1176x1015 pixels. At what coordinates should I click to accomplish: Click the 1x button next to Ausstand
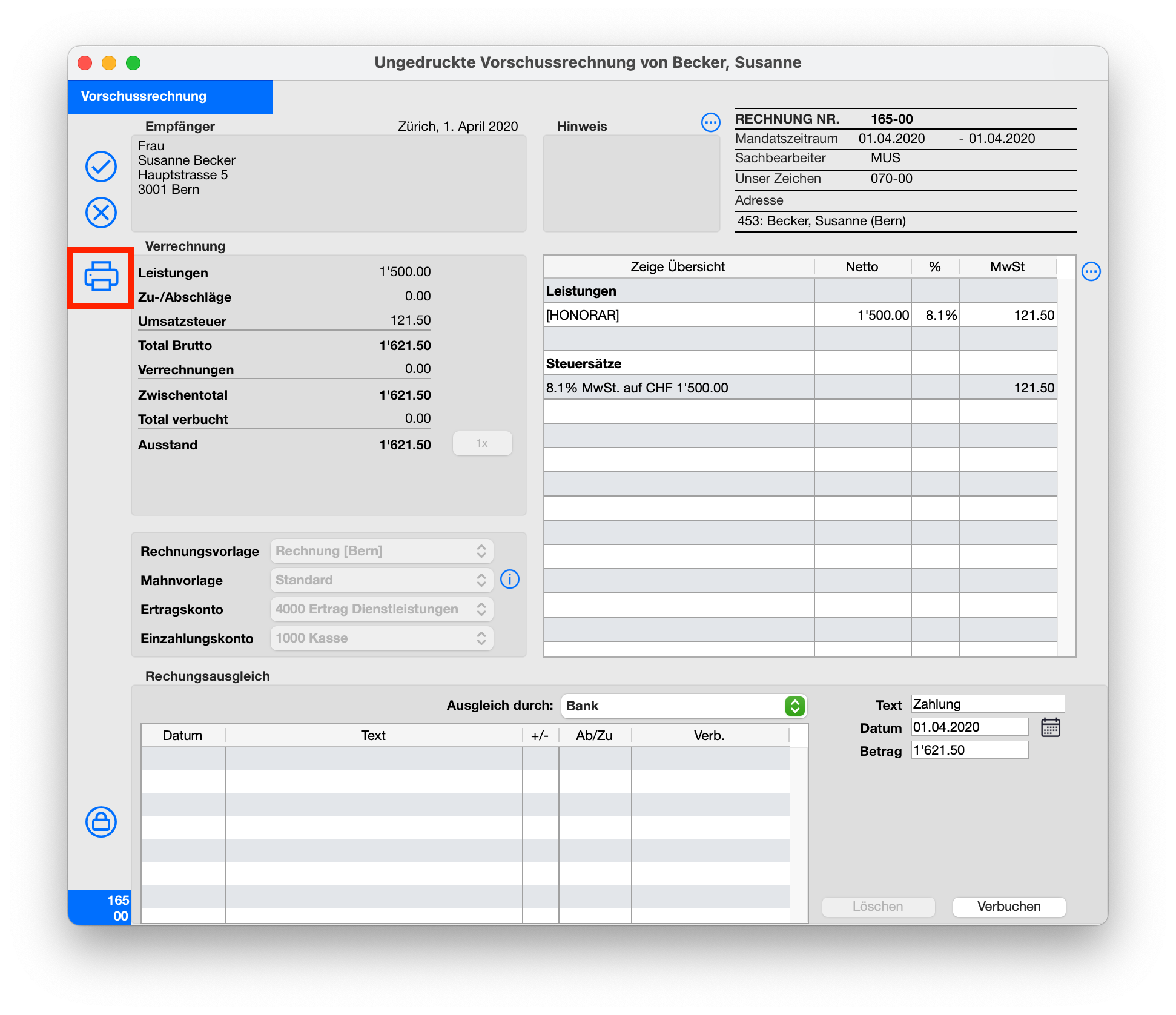pyautogui.click(x=482, y=443)
